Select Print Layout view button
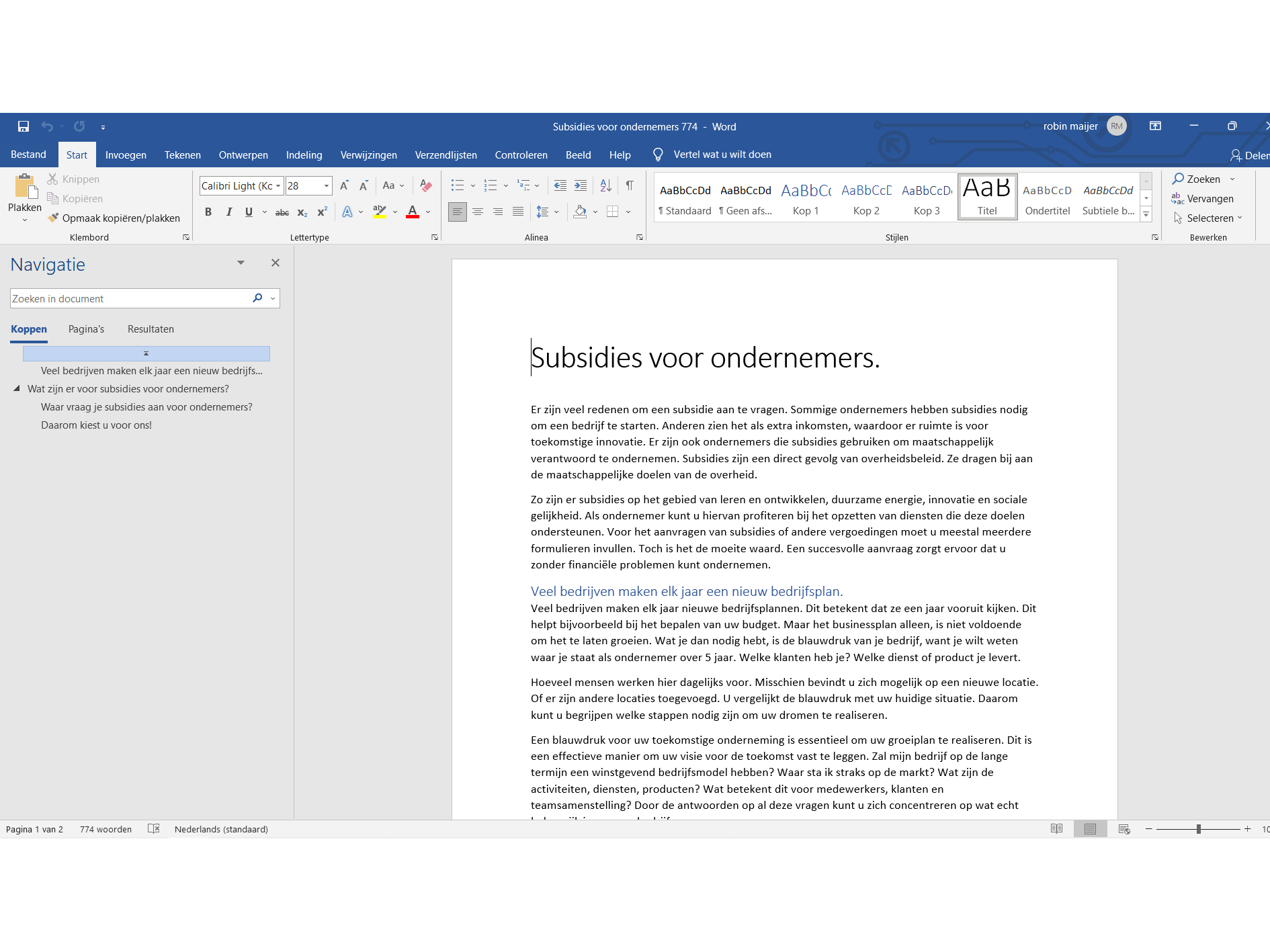The height and width of the screenshot is (952, 1270). point(1090,829)
